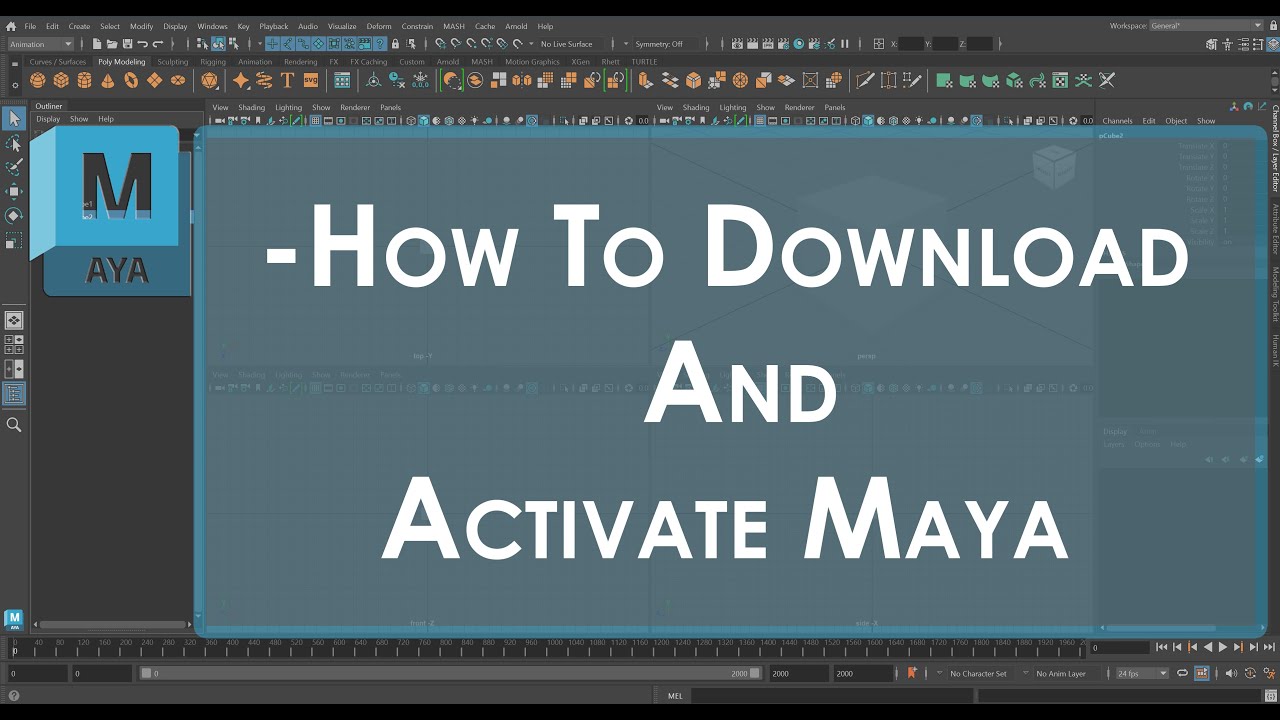
Task: Toggle the timeline loop playback button
Action: point(1183,674)
